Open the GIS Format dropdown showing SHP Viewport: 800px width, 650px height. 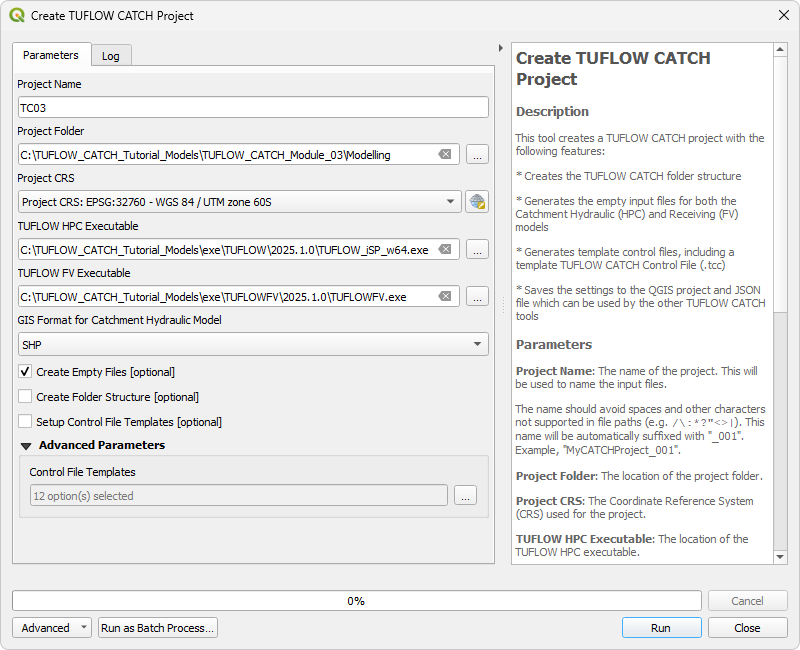tap(253, 344)
